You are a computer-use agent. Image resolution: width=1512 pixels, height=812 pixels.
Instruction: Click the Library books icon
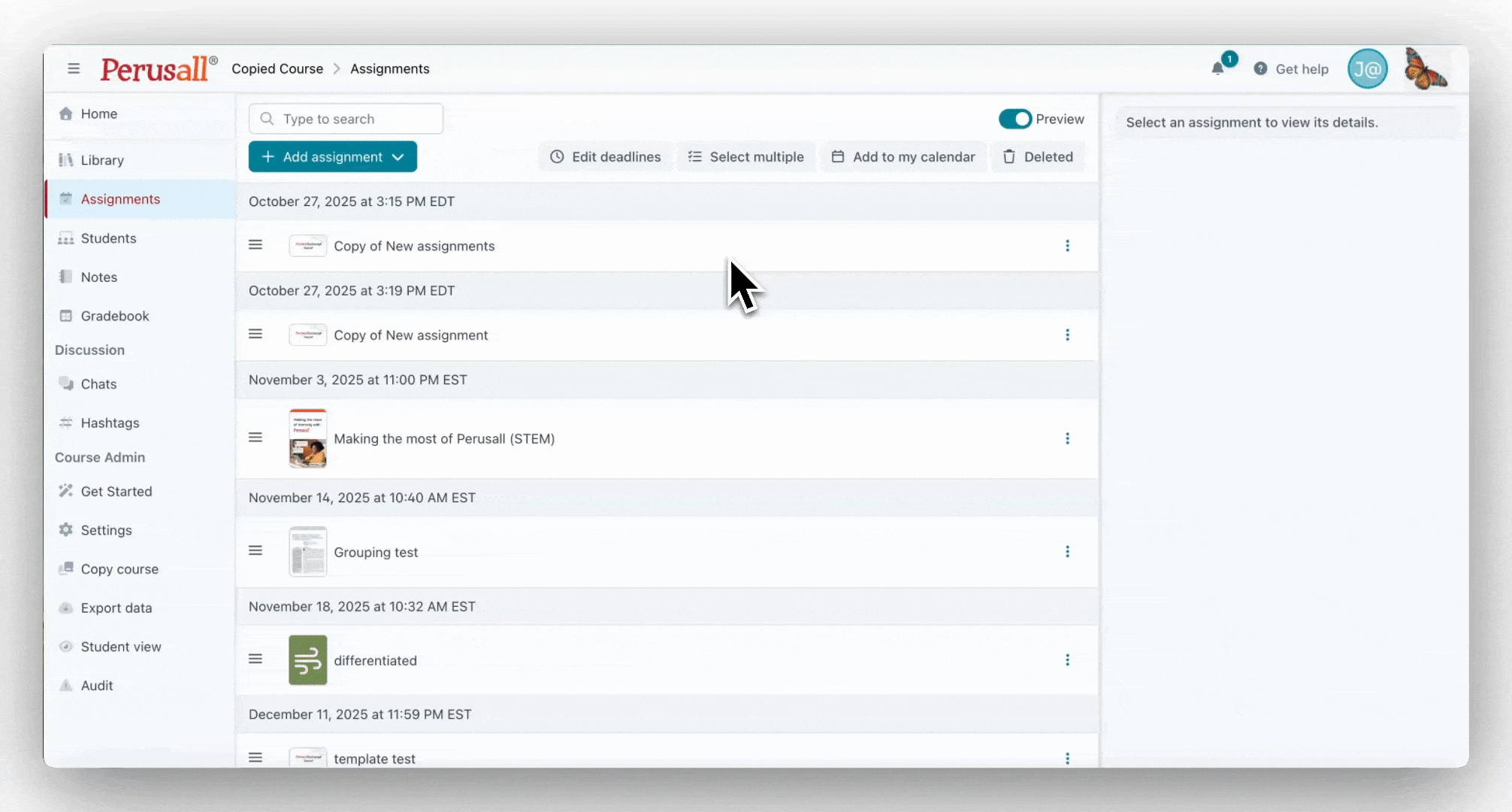(x=66, y=160)
